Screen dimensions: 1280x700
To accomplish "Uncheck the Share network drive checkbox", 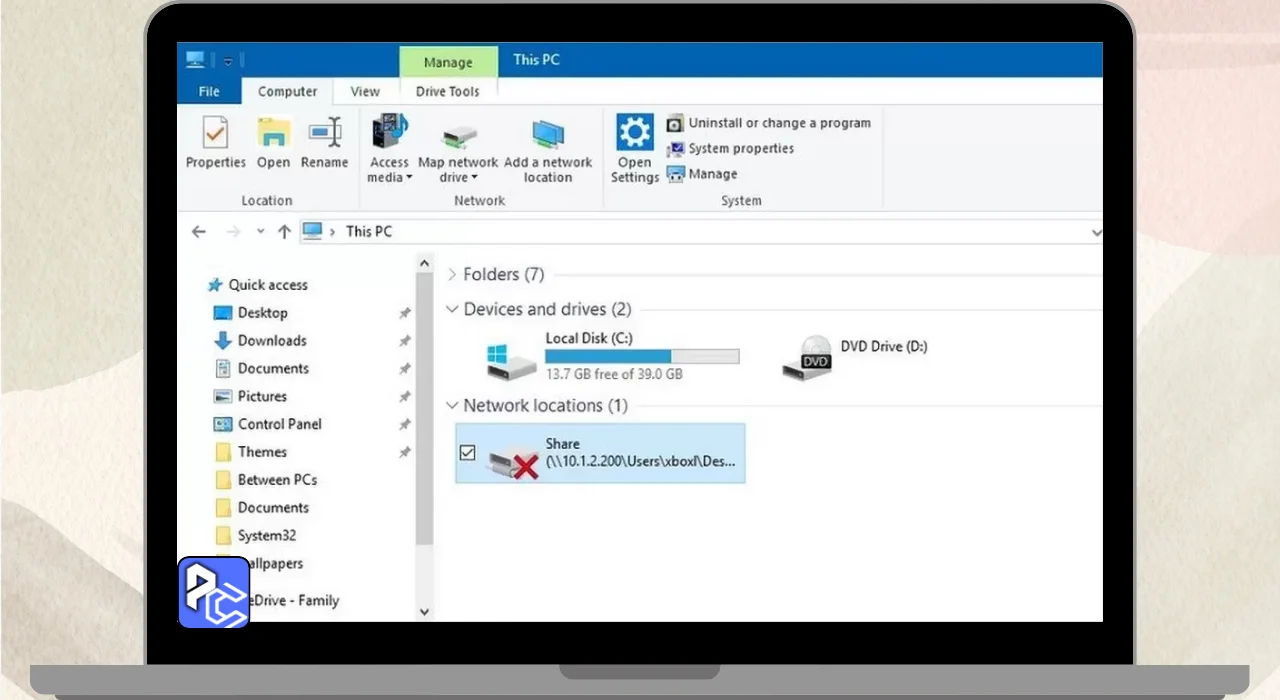I will pos(467,453).
